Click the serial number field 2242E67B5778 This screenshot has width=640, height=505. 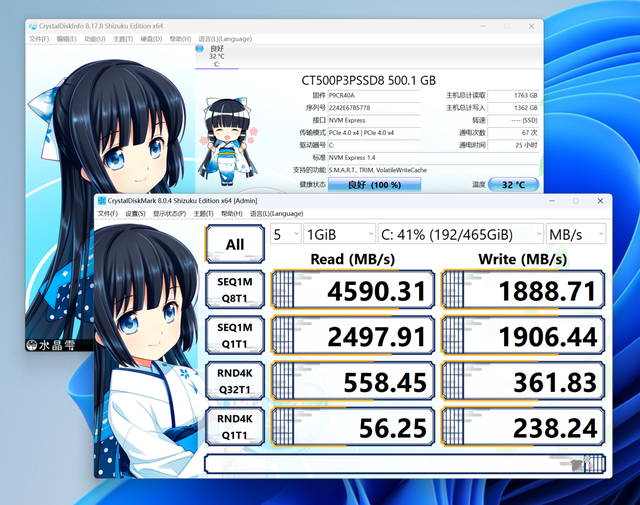click(x=374, y=108)
